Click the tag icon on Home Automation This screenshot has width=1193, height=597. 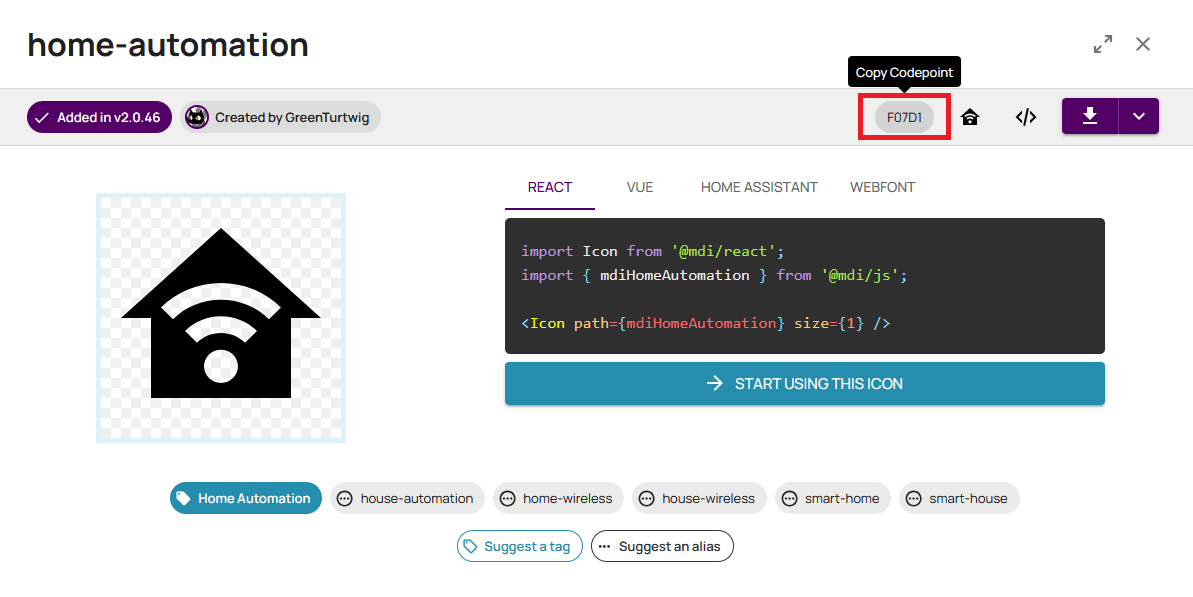pyautogui.click(x=185, y=498)
